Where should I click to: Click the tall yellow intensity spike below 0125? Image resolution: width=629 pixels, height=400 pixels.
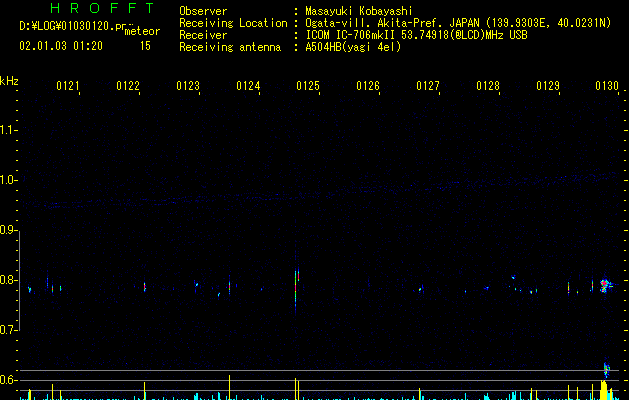click(296, 388)
